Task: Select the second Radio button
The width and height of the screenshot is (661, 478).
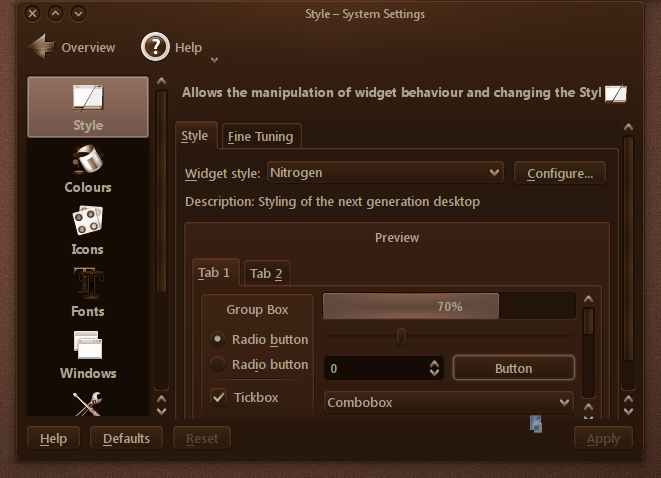Action: coord(218,363)
